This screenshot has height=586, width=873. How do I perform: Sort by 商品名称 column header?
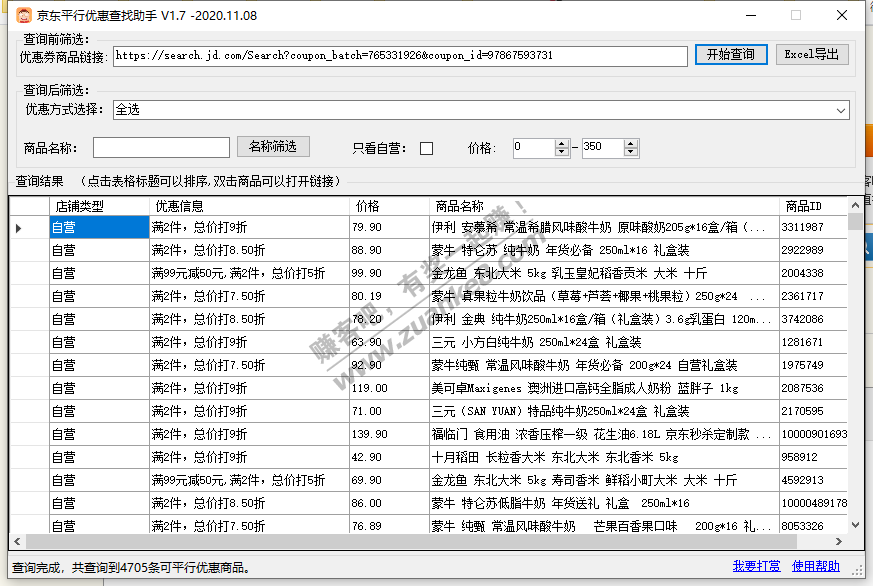pos(604,206)
